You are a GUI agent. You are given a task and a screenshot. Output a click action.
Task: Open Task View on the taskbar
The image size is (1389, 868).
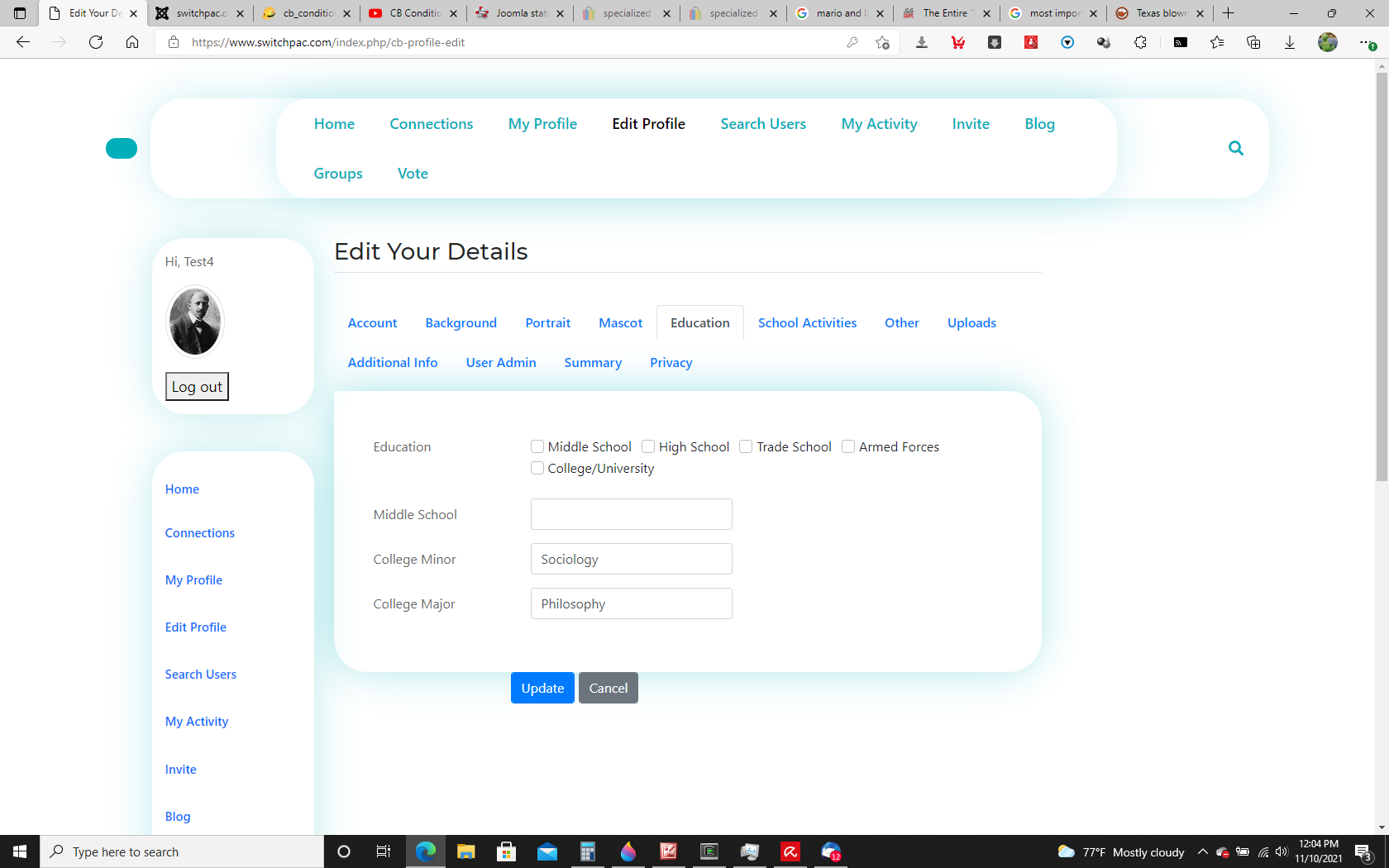click(384, 851)
